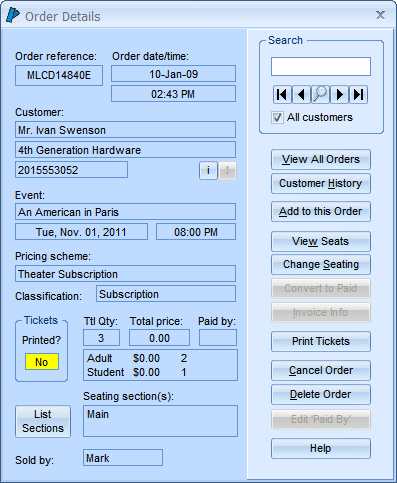Image resolution: width=397 pixels, height=483 pixels.
Task: Toggle the All customers checkbox
Action: click(x=277, y=117)
